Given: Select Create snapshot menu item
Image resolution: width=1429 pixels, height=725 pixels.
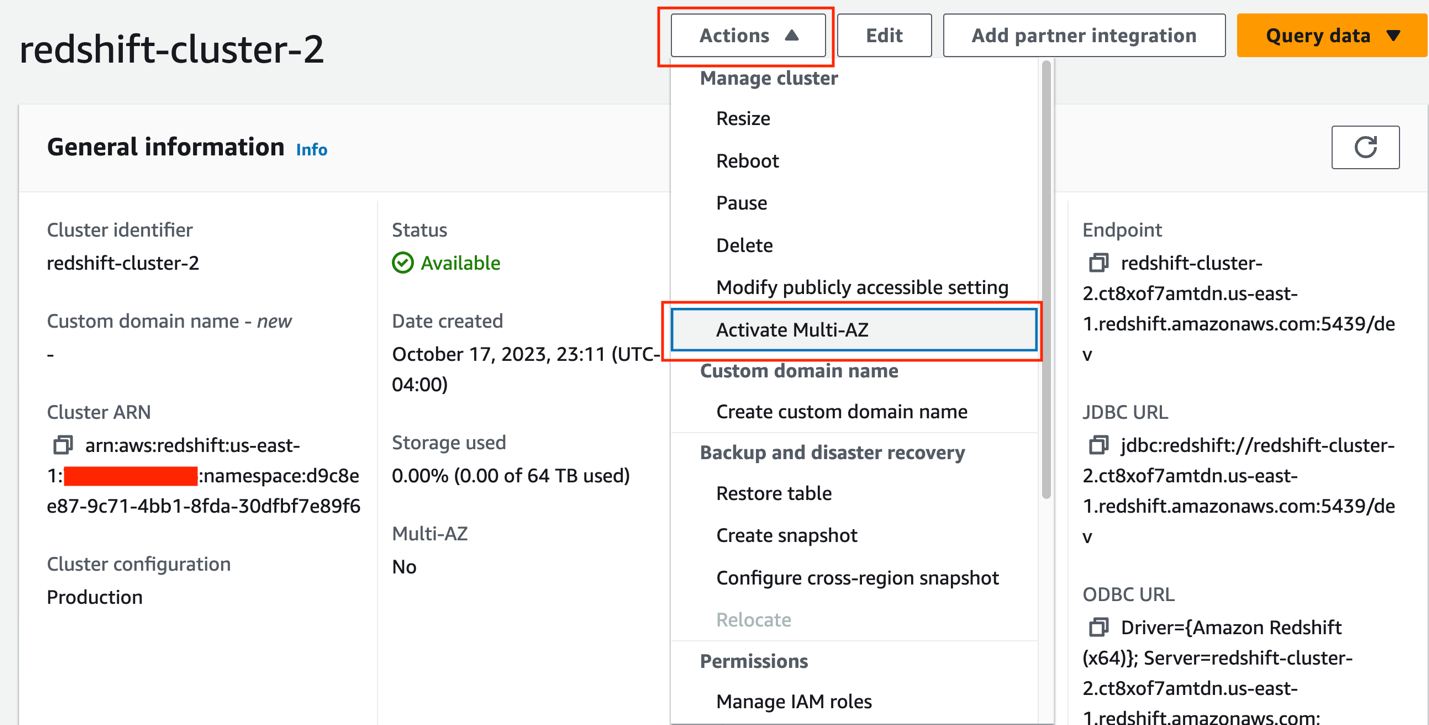Looking at the screenshot, I should (x=855, y=536).
